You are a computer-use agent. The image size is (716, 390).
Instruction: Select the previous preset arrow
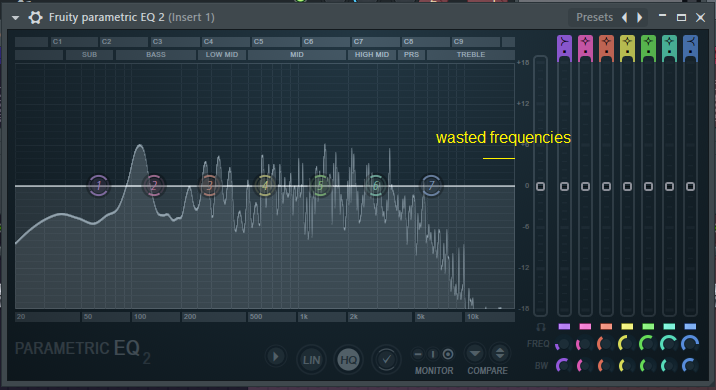[x=624, y=17]
